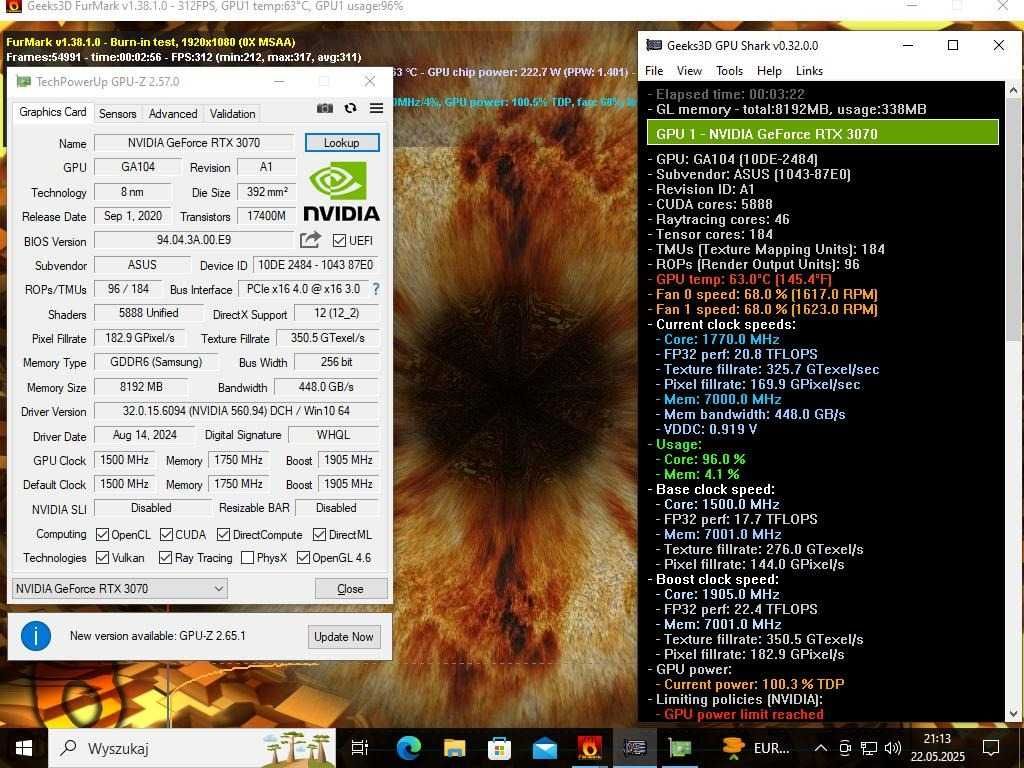Open the Mail app from the taskbar
1024x768 pixels.
tap(545, 748)
